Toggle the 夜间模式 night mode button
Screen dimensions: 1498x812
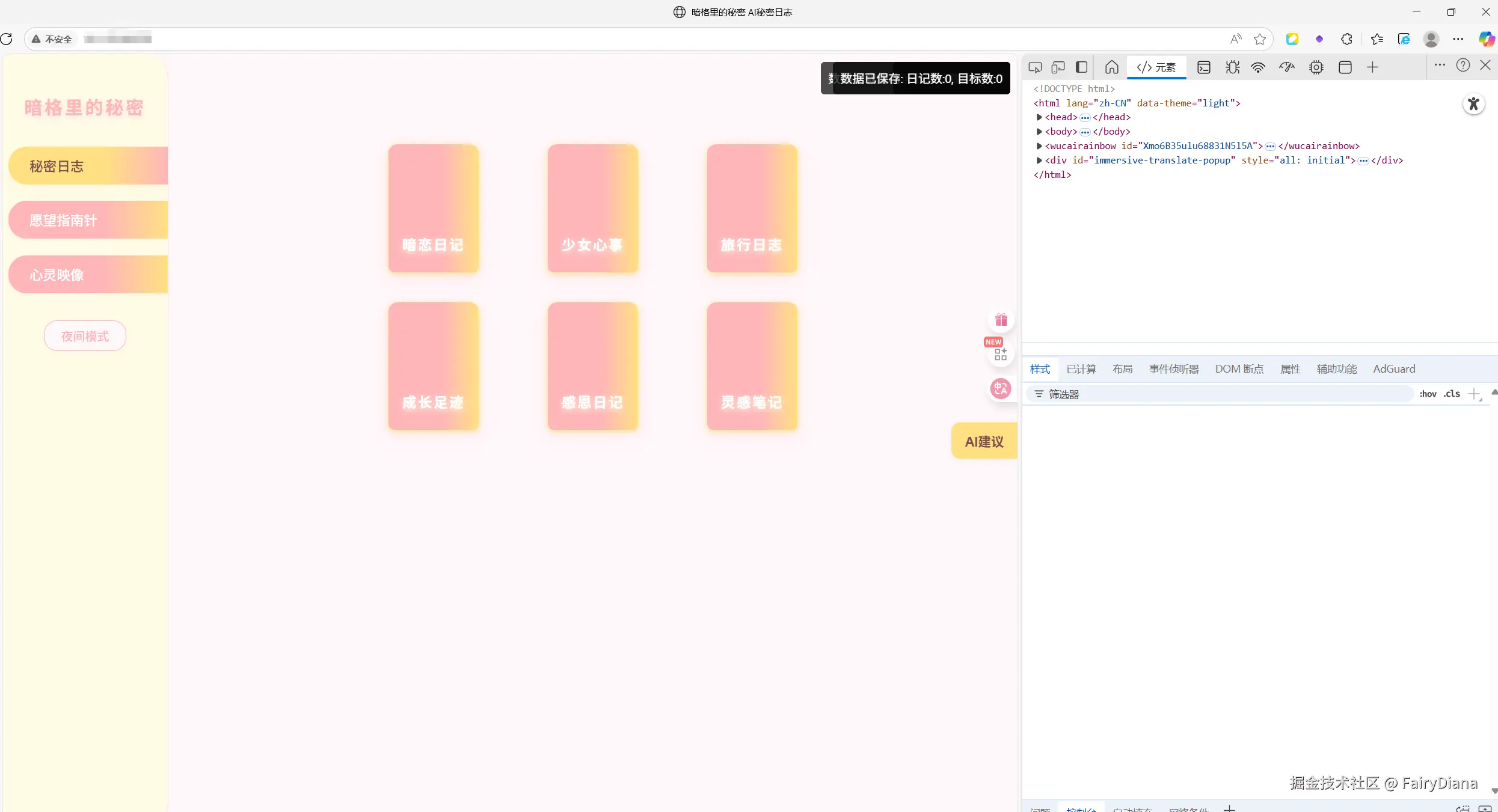click(x=85, y=336)
